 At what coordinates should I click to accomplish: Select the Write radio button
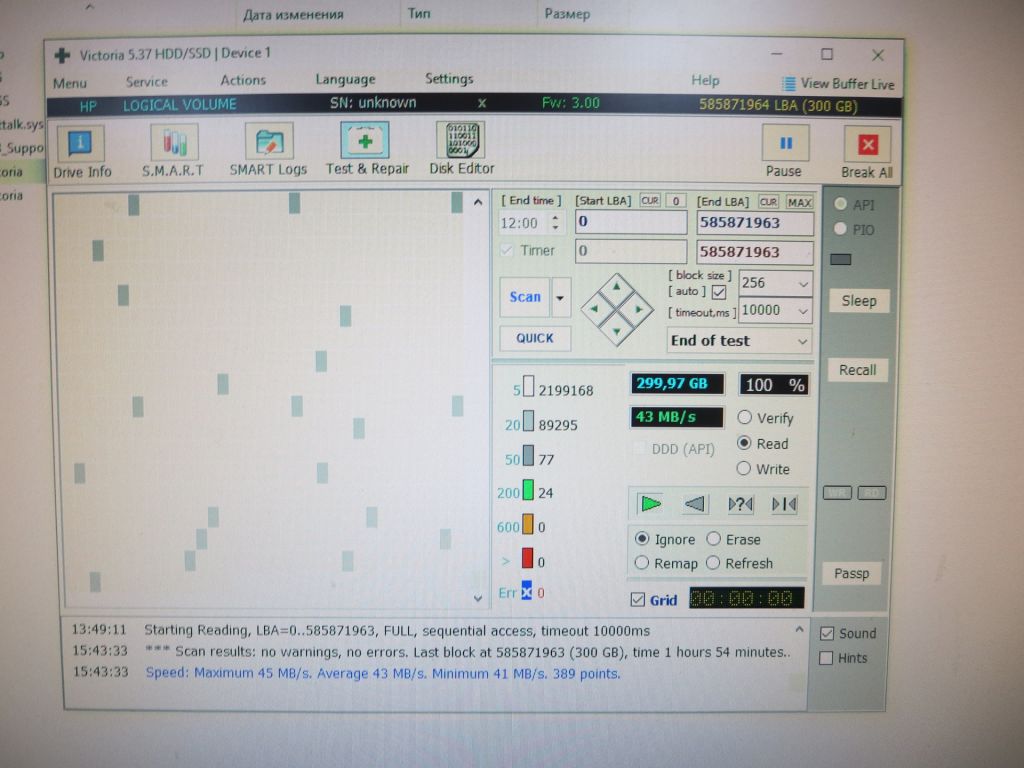click(743, 468)
